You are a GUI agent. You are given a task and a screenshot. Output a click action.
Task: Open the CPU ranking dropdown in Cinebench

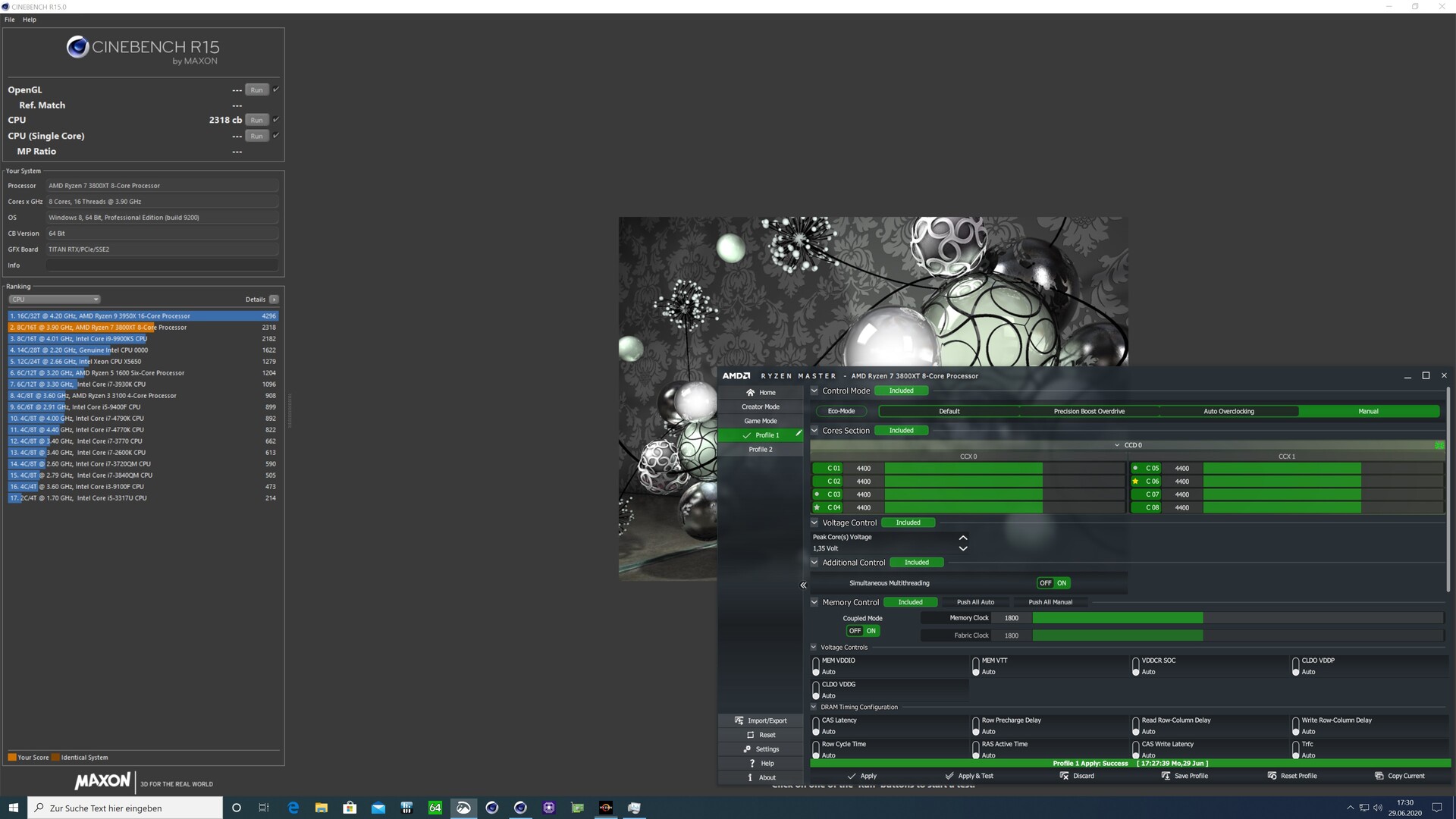(54, 299)
